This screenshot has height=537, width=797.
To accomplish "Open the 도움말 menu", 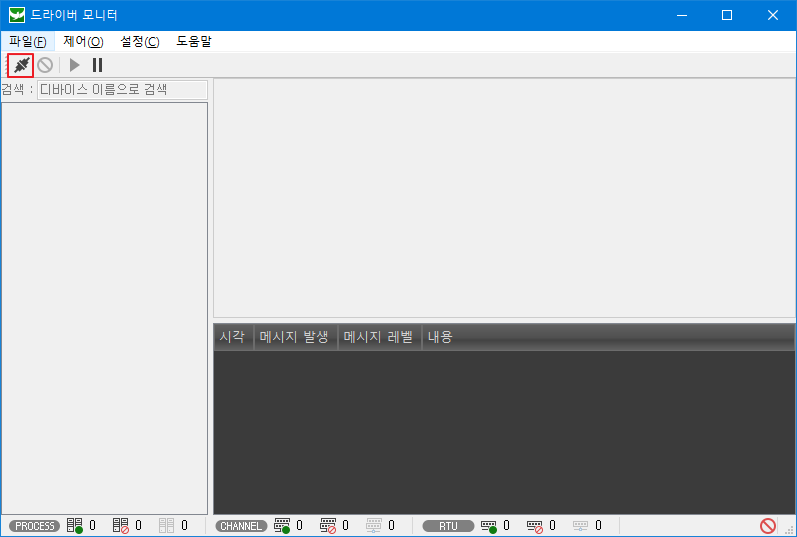I will point(194,41).
